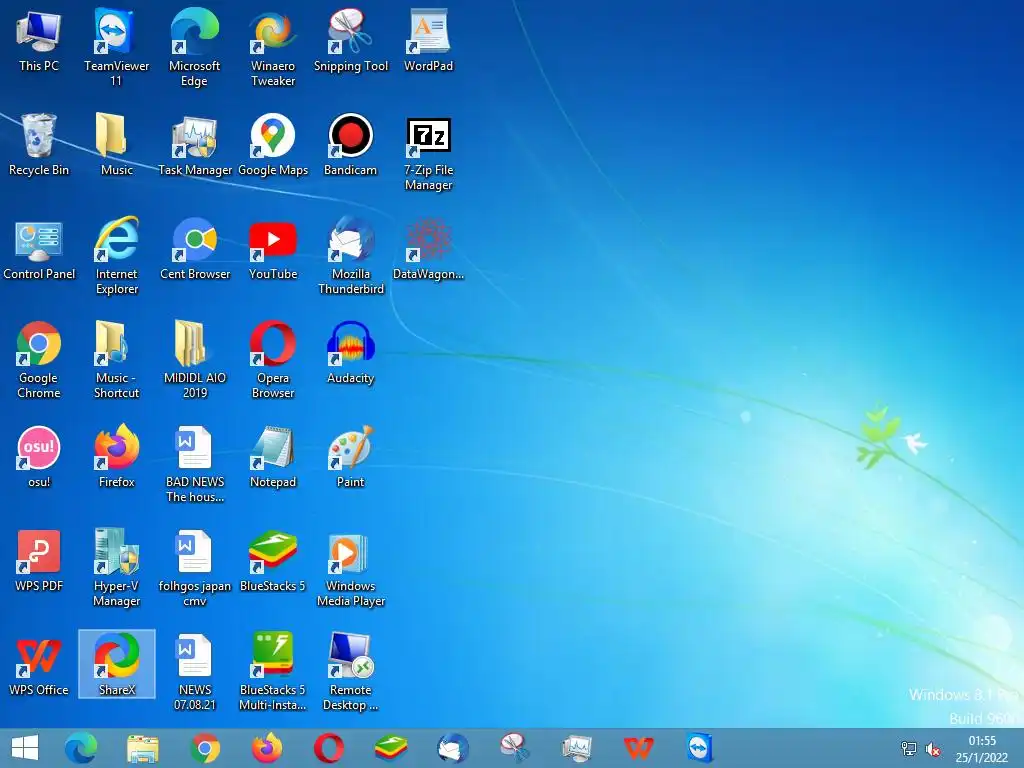Select the YouTube desktop shortcut
Image resolution: width=1024 pixels, height=768 pixels.
[x=272, y=249]
